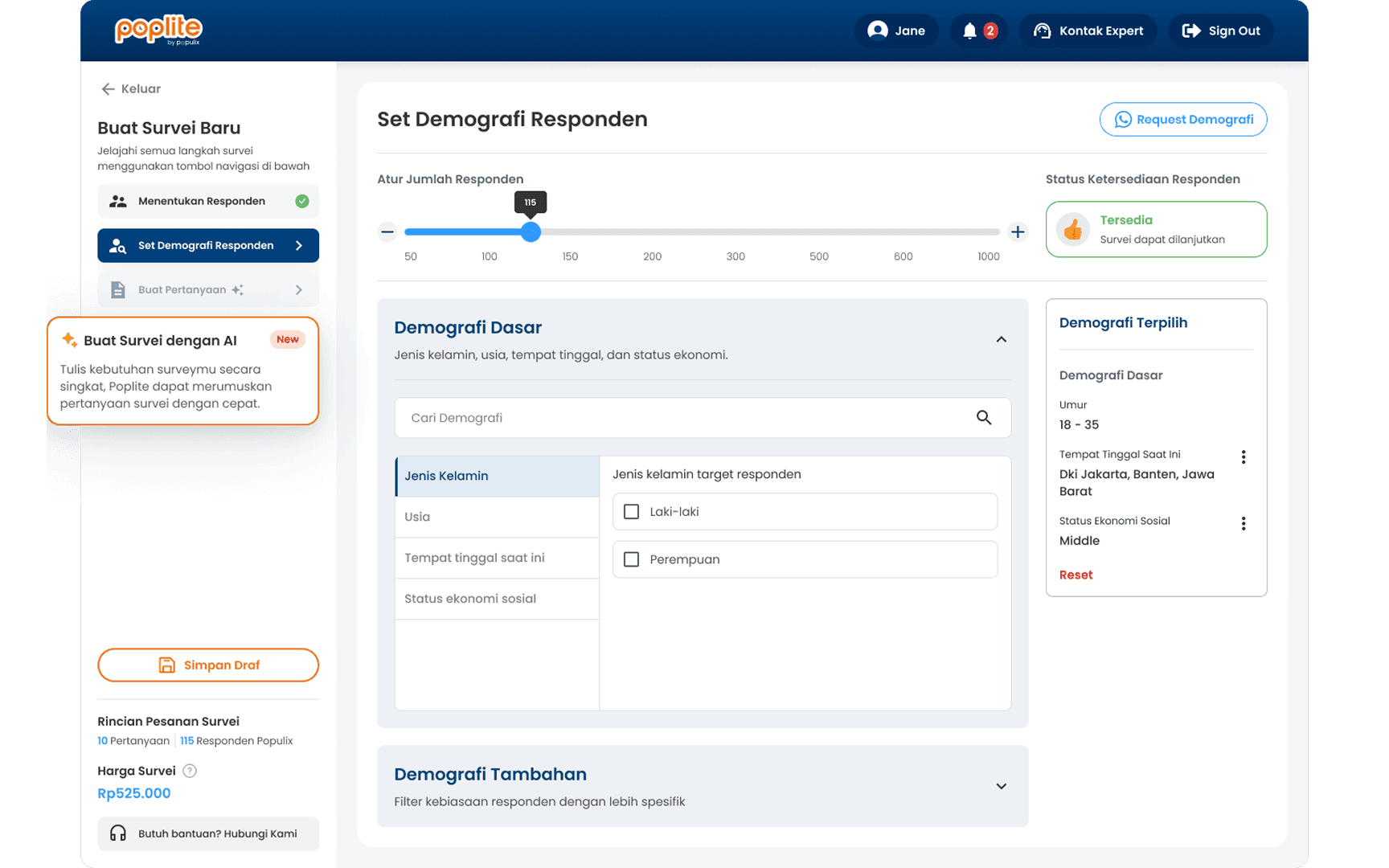Click the plus icon to increase respondents
Viewport: 1389px width, 868px height.
[x=1018, y=232]
